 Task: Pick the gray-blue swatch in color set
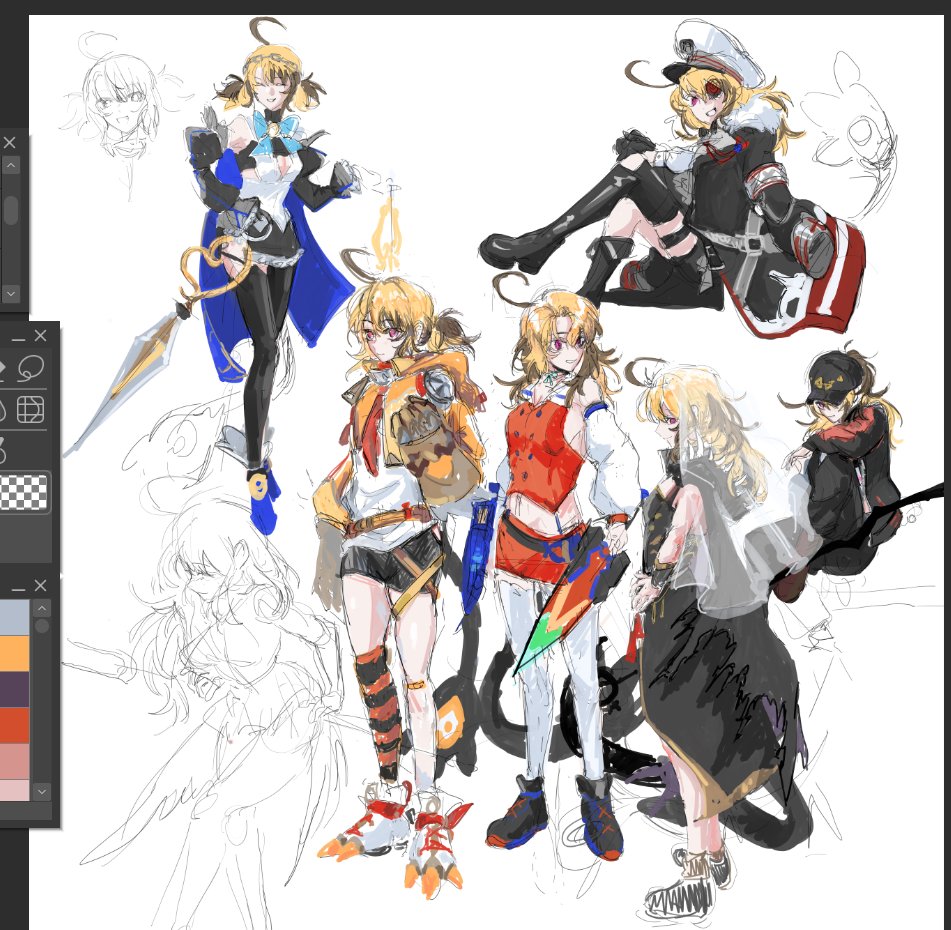click(14, 617)
